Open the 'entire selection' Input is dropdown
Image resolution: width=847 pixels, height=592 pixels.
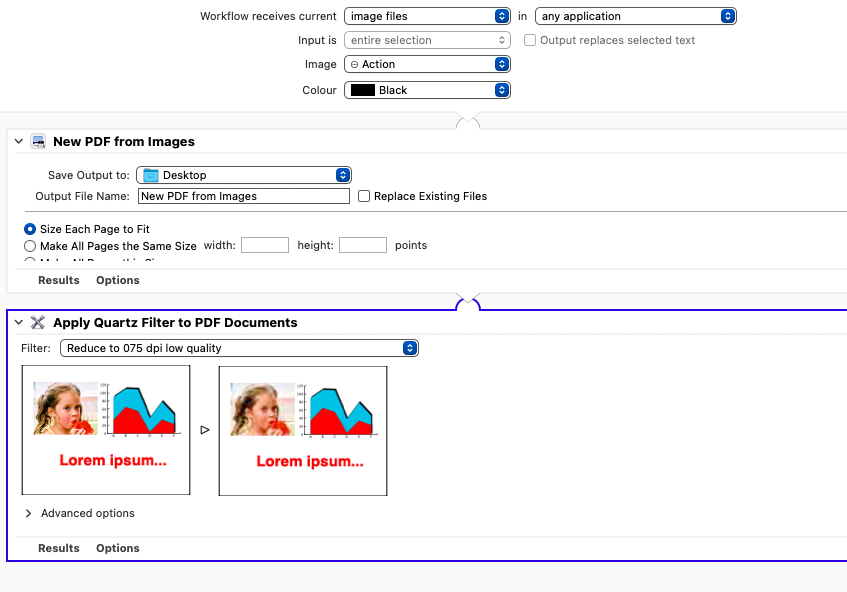point(427,40)
